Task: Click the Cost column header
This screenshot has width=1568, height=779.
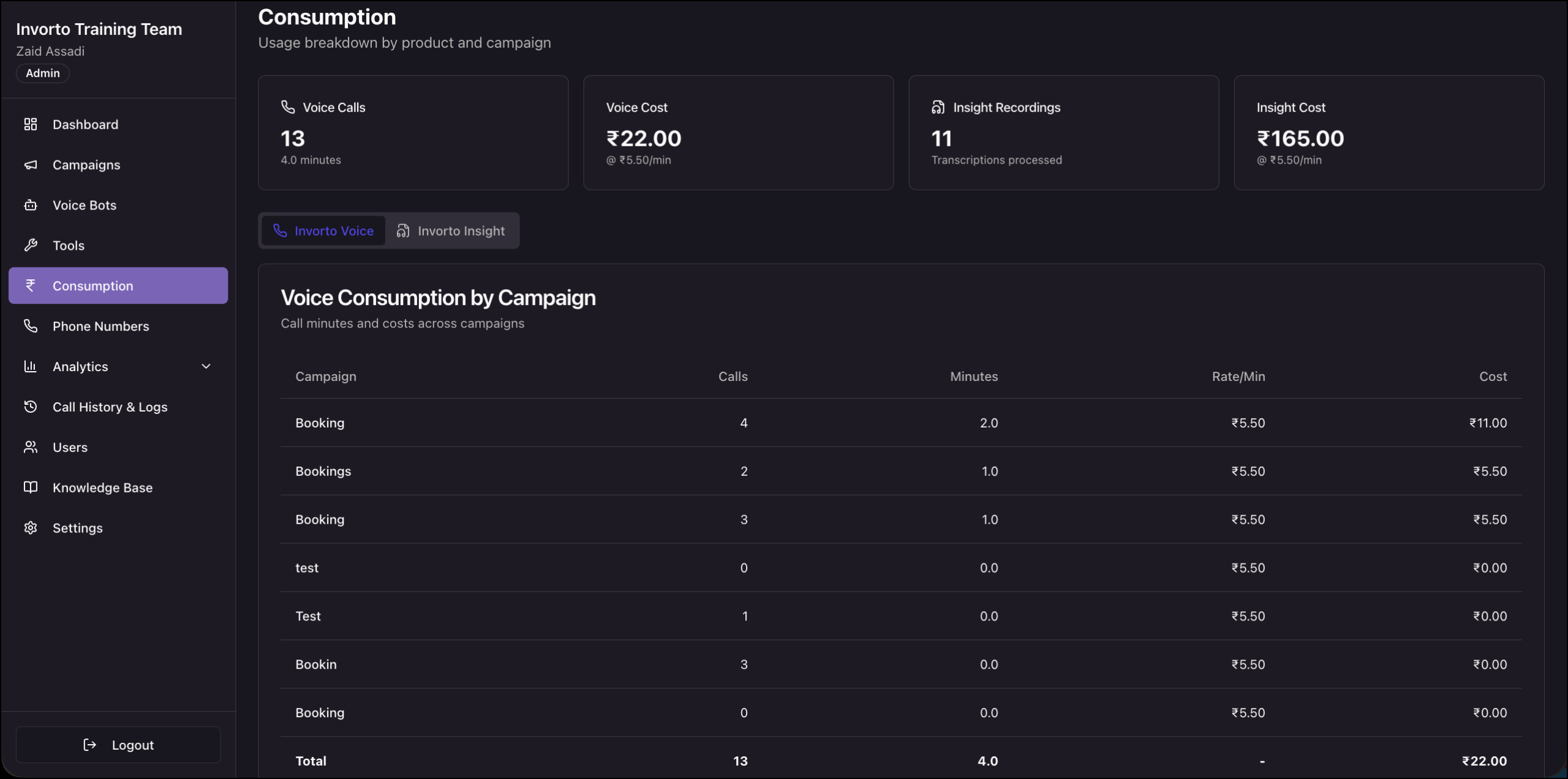Action: tap(1493, 376)
